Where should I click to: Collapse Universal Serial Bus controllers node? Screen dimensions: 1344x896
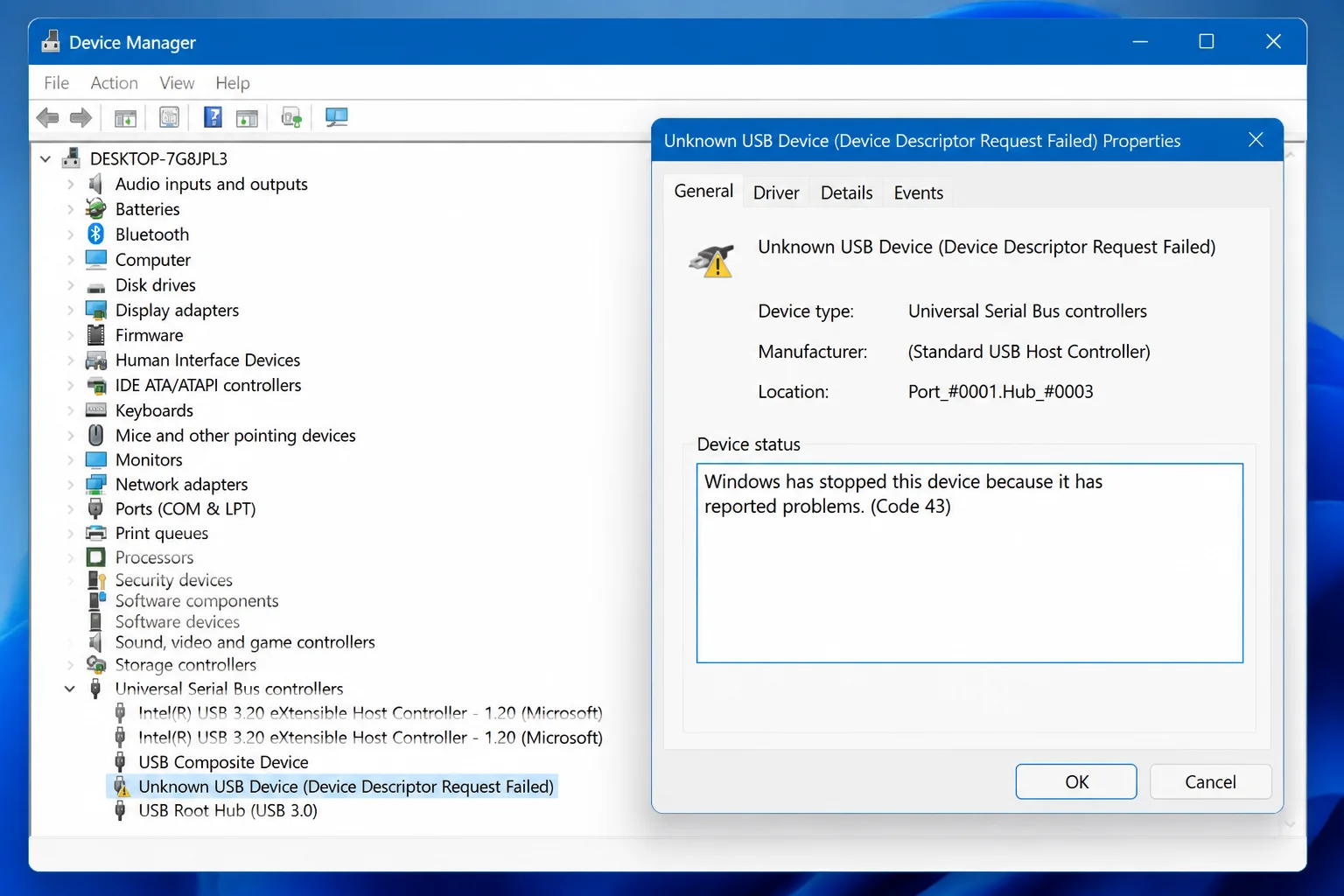point(70,689)
